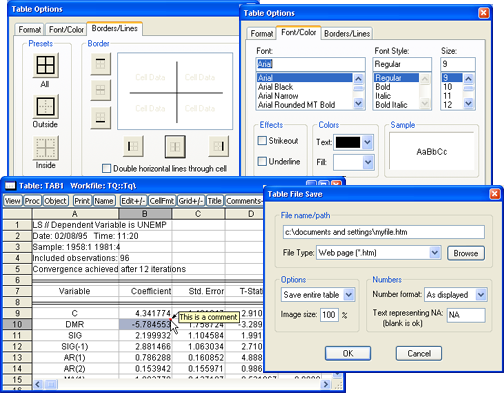The image size is (504, 393).
Task: Click the Edit+/- toolbar button
Action: point(133,201)
